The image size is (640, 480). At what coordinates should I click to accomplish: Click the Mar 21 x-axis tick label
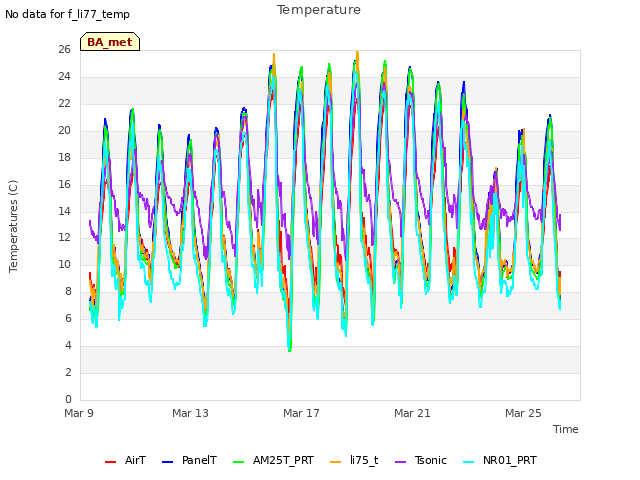click(x=412, y=413)
